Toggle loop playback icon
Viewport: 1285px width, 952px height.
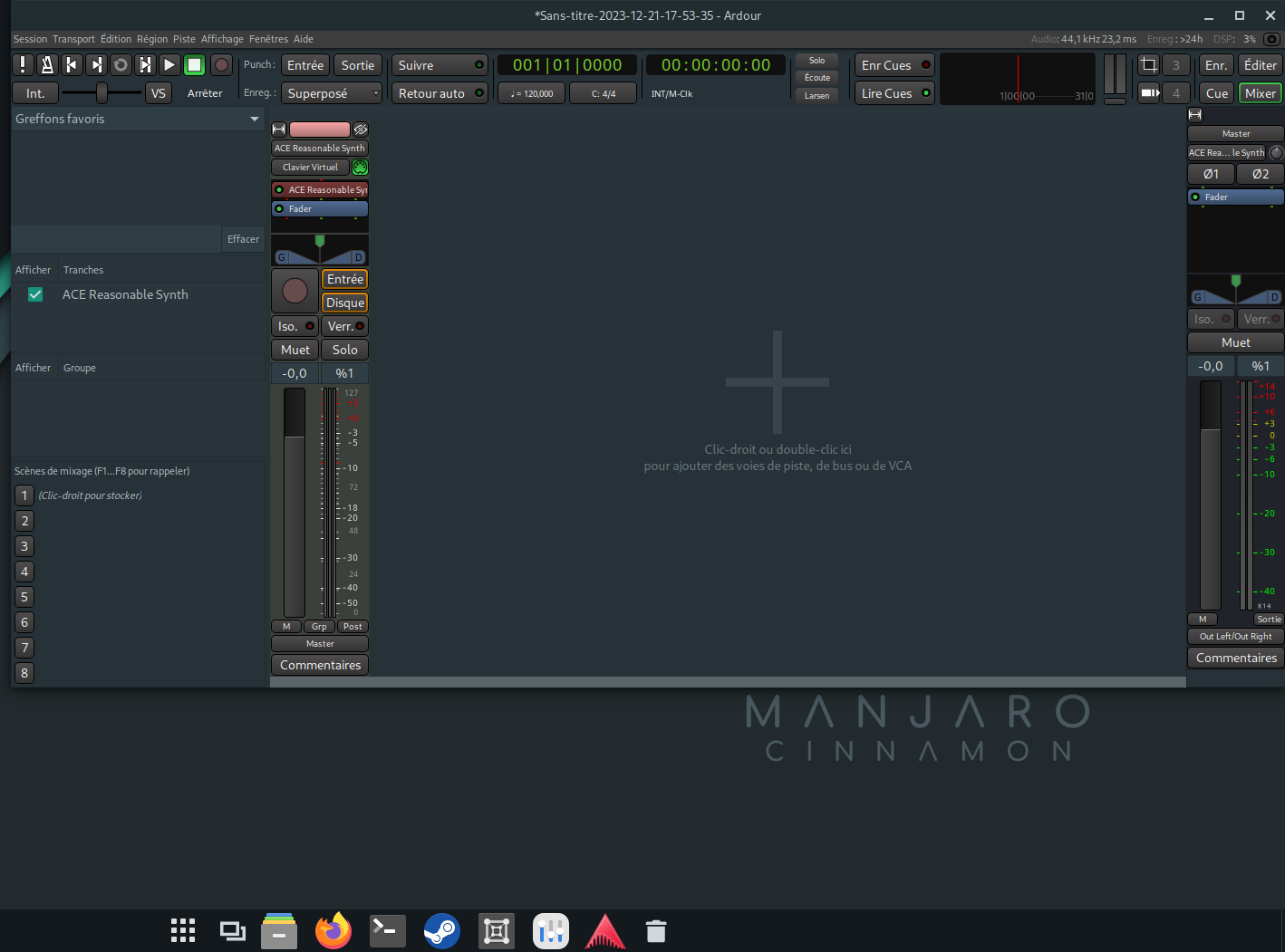point(121,65)
